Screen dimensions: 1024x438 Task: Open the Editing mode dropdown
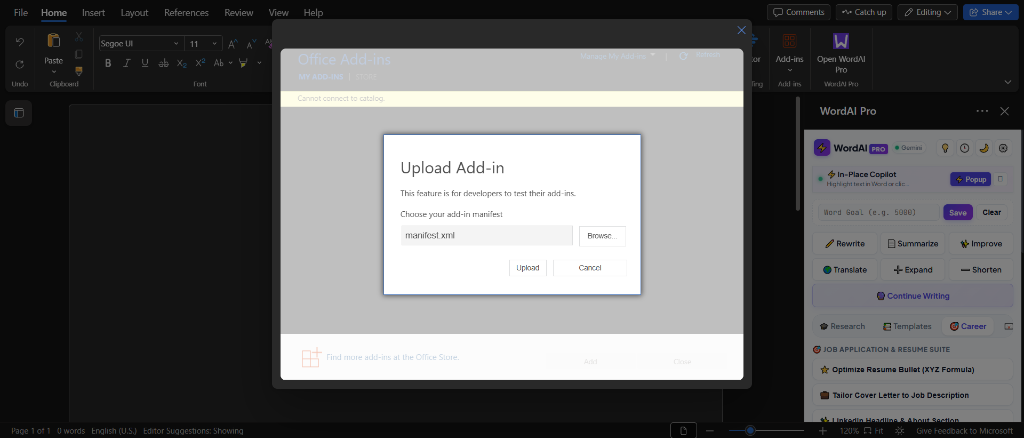point(927,12)
